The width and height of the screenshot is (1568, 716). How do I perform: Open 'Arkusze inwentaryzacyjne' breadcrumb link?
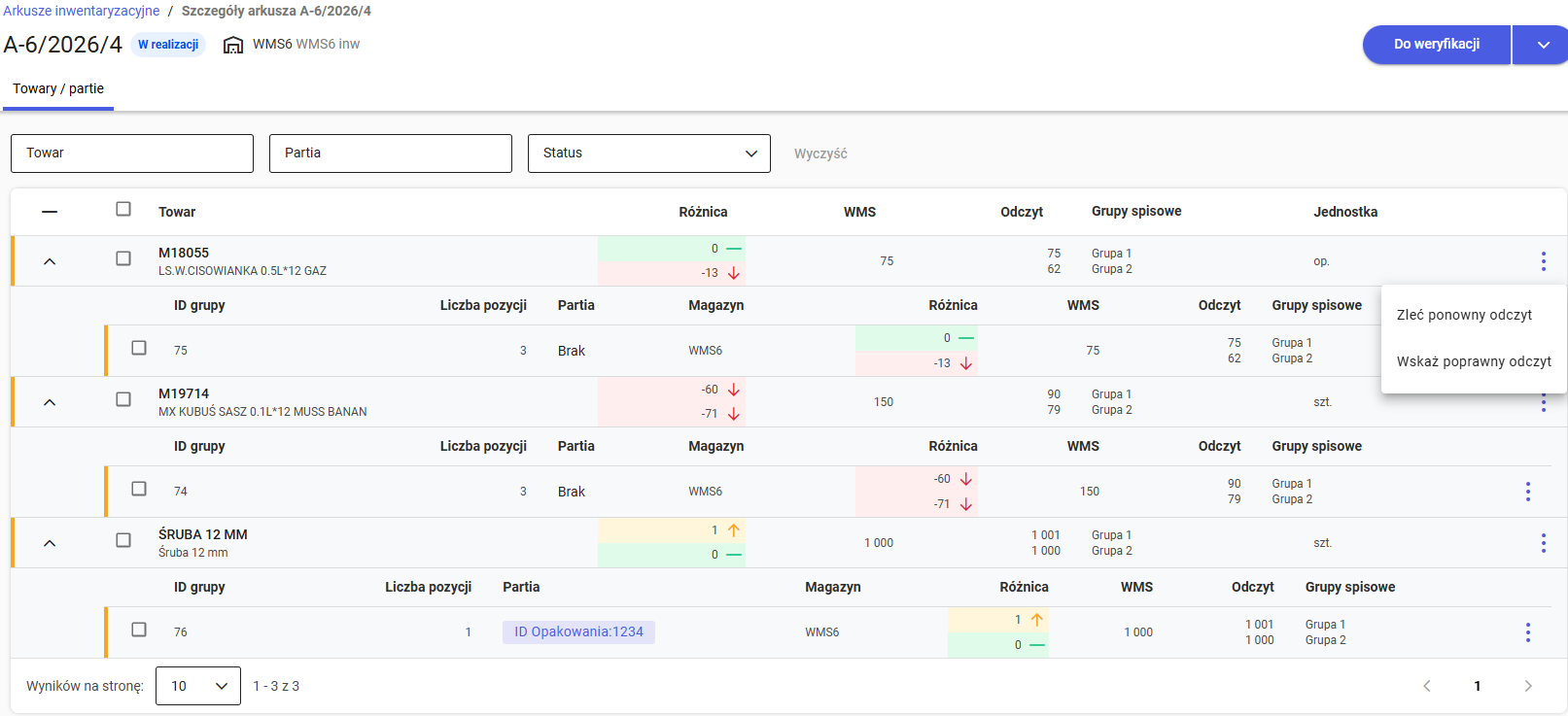pyautogui.click(x=82, y=11)
